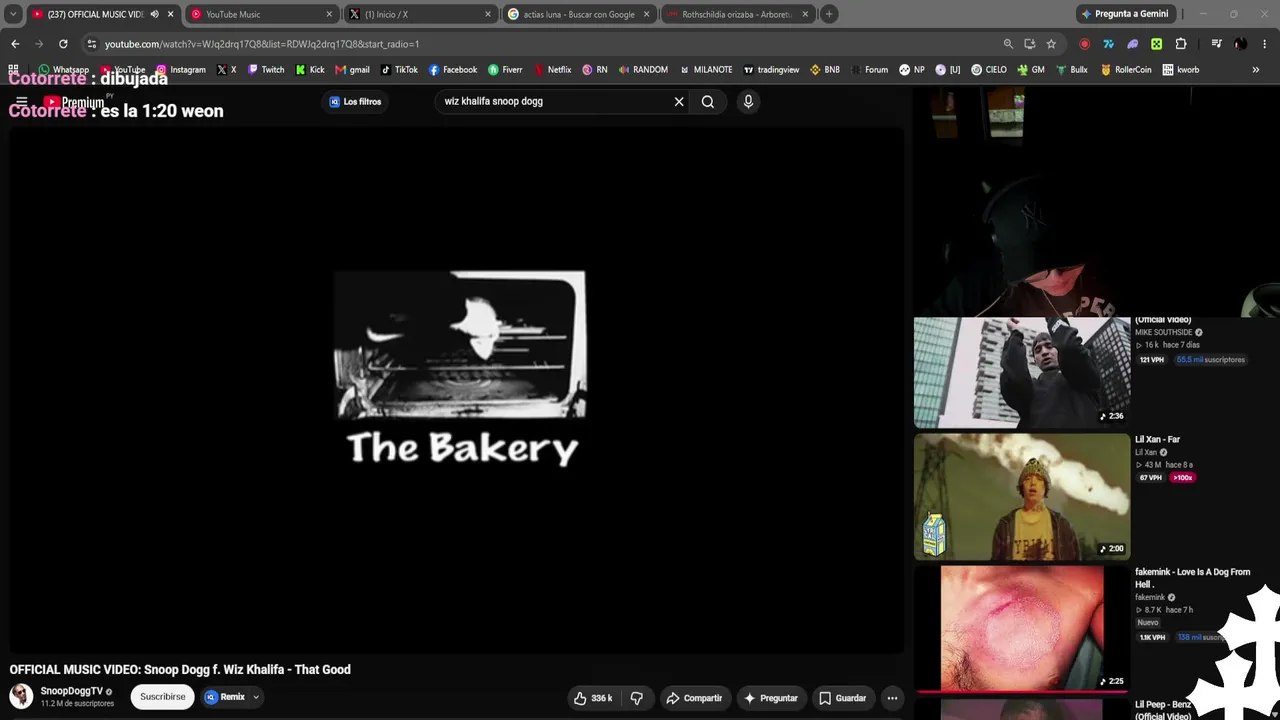Mute the tab via speaker icon
The height and width of the screenshot is (720, 1280).
[154, 14]
